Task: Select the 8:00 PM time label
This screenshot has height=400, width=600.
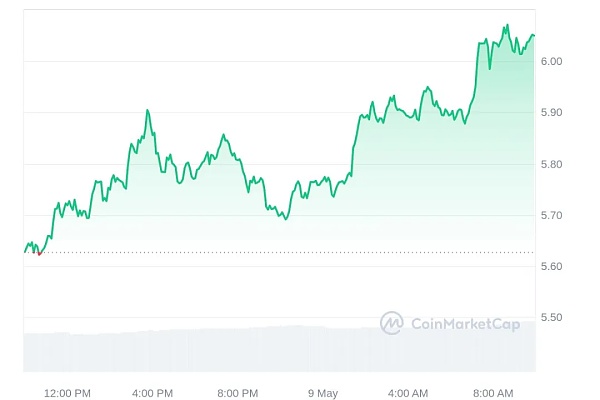Action: pos(238,391)
